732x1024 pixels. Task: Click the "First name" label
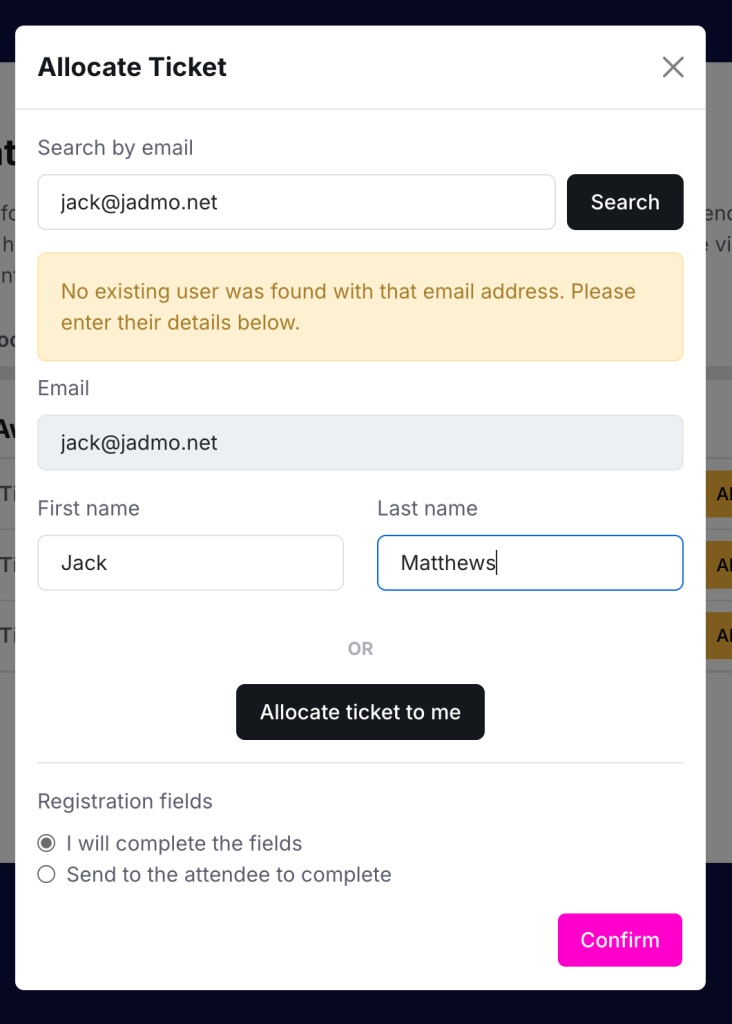(88, 508)
